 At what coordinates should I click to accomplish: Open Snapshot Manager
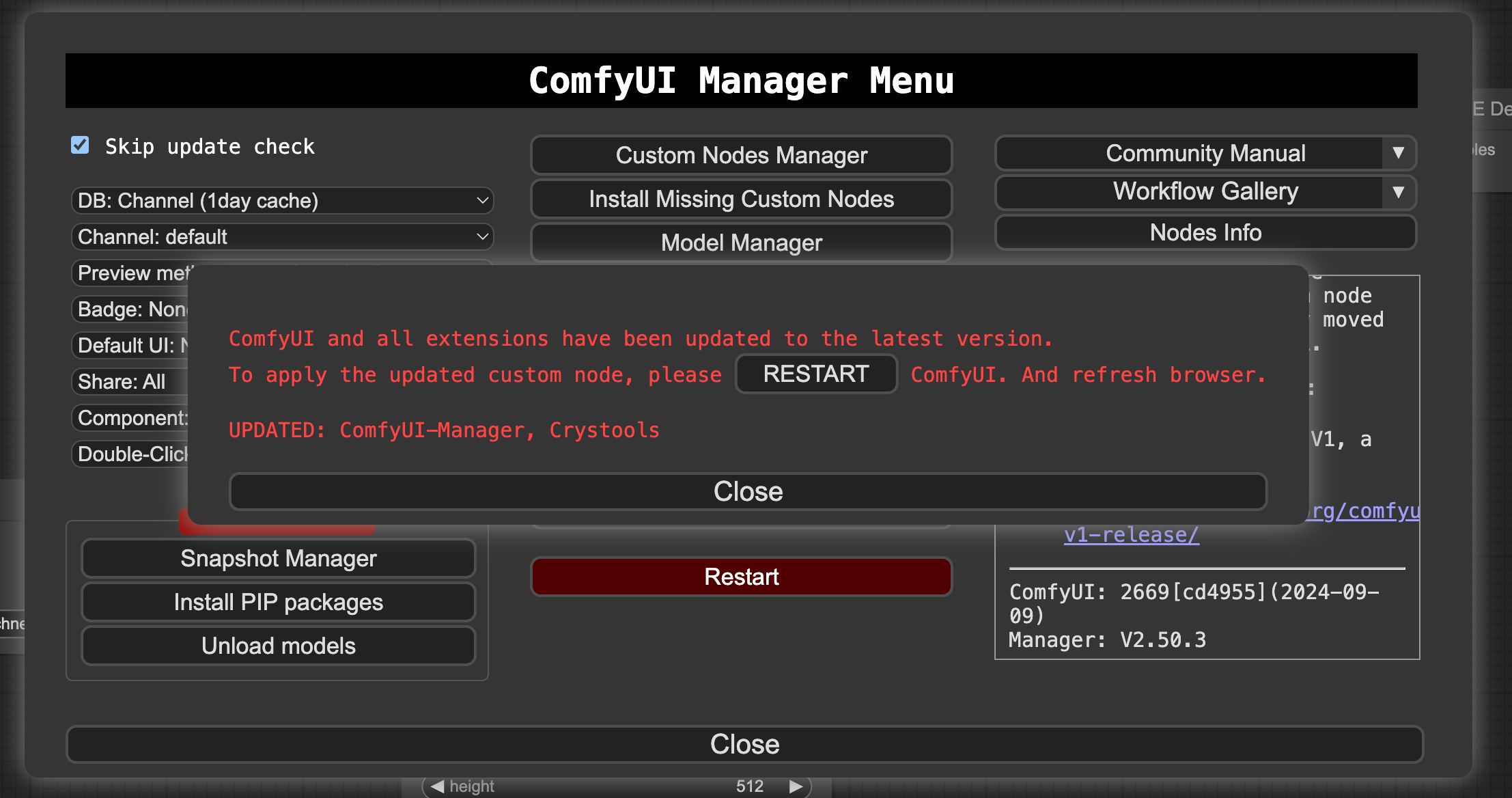tap(278, 558)
